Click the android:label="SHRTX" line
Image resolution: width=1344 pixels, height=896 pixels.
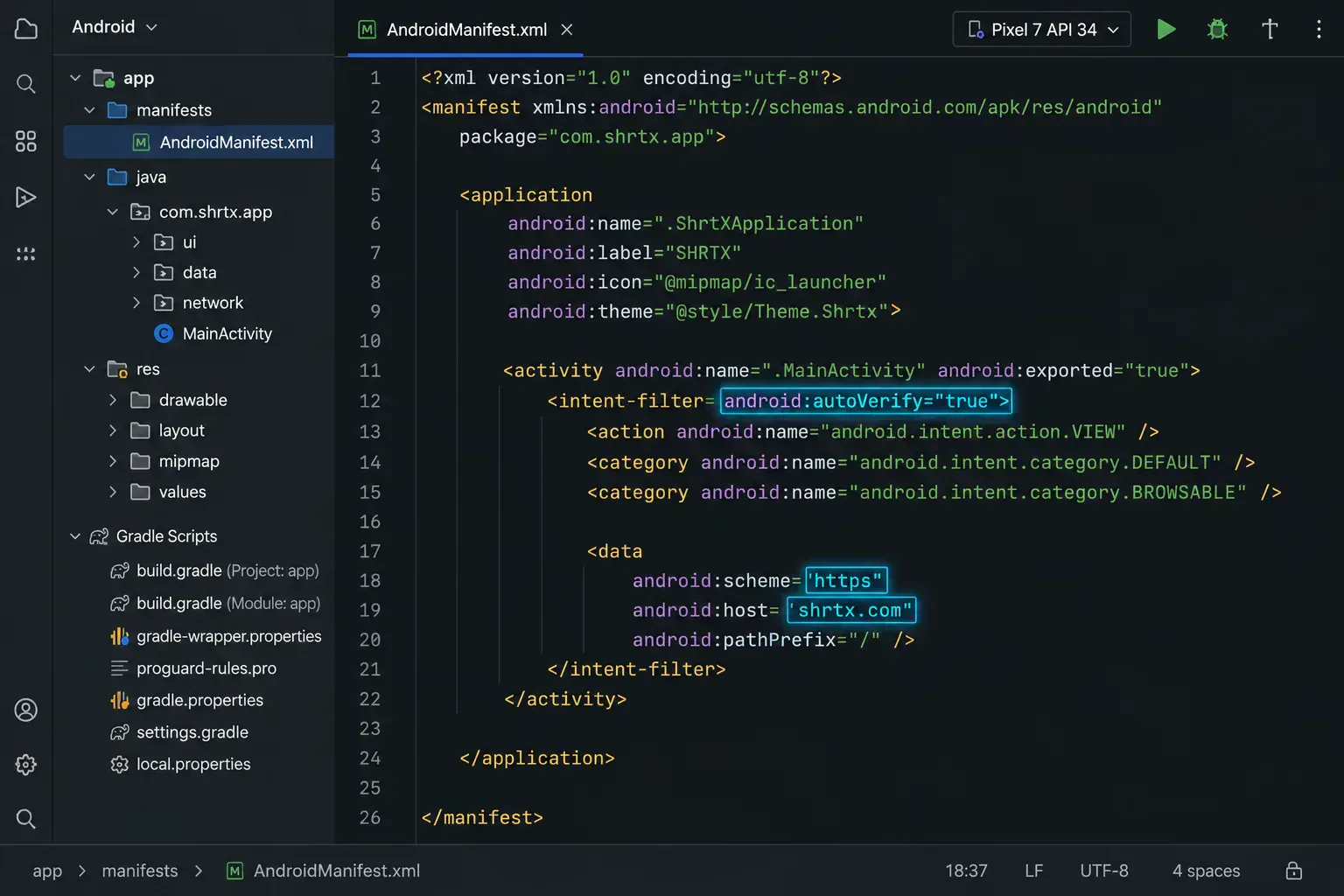point(625,253)
